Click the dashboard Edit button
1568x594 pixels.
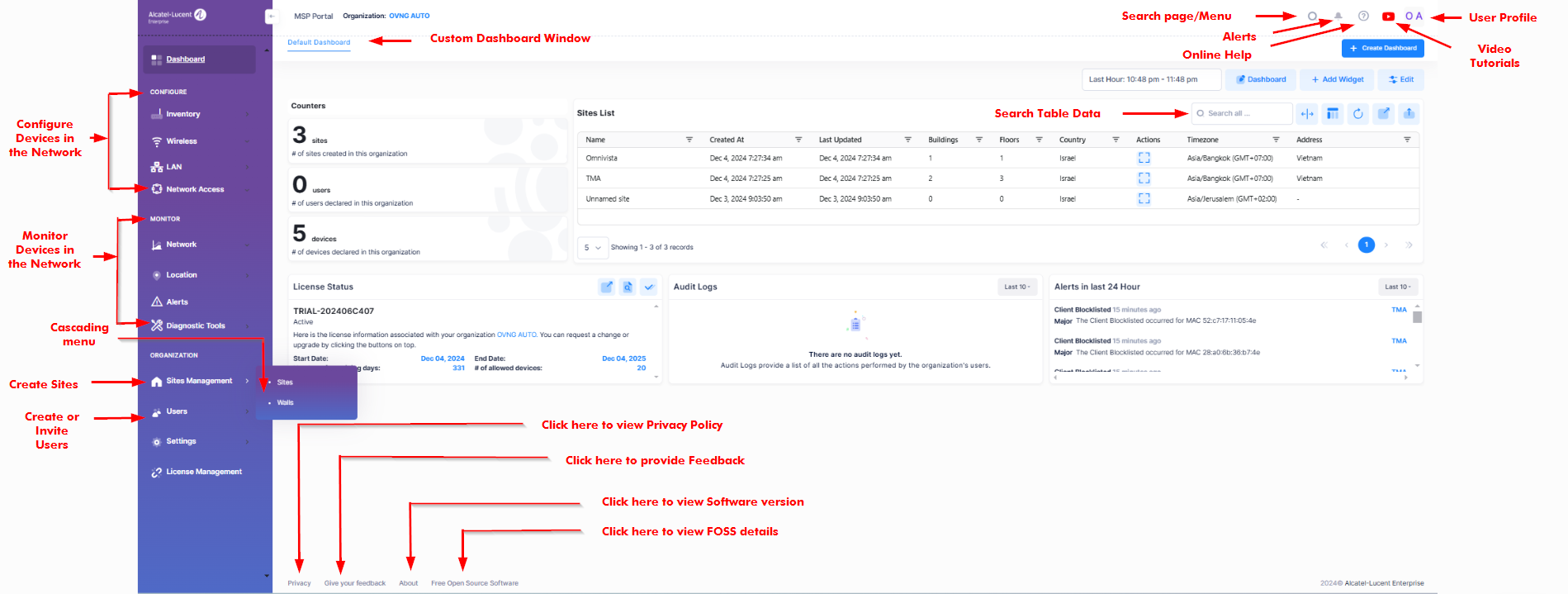pos(1401,79)
